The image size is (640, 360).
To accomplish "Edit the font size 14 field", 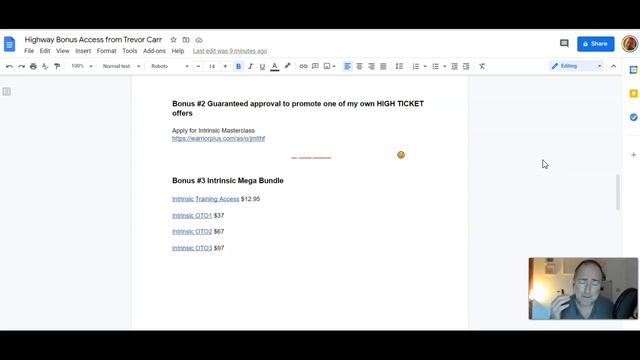I will (x=212, y=66).
